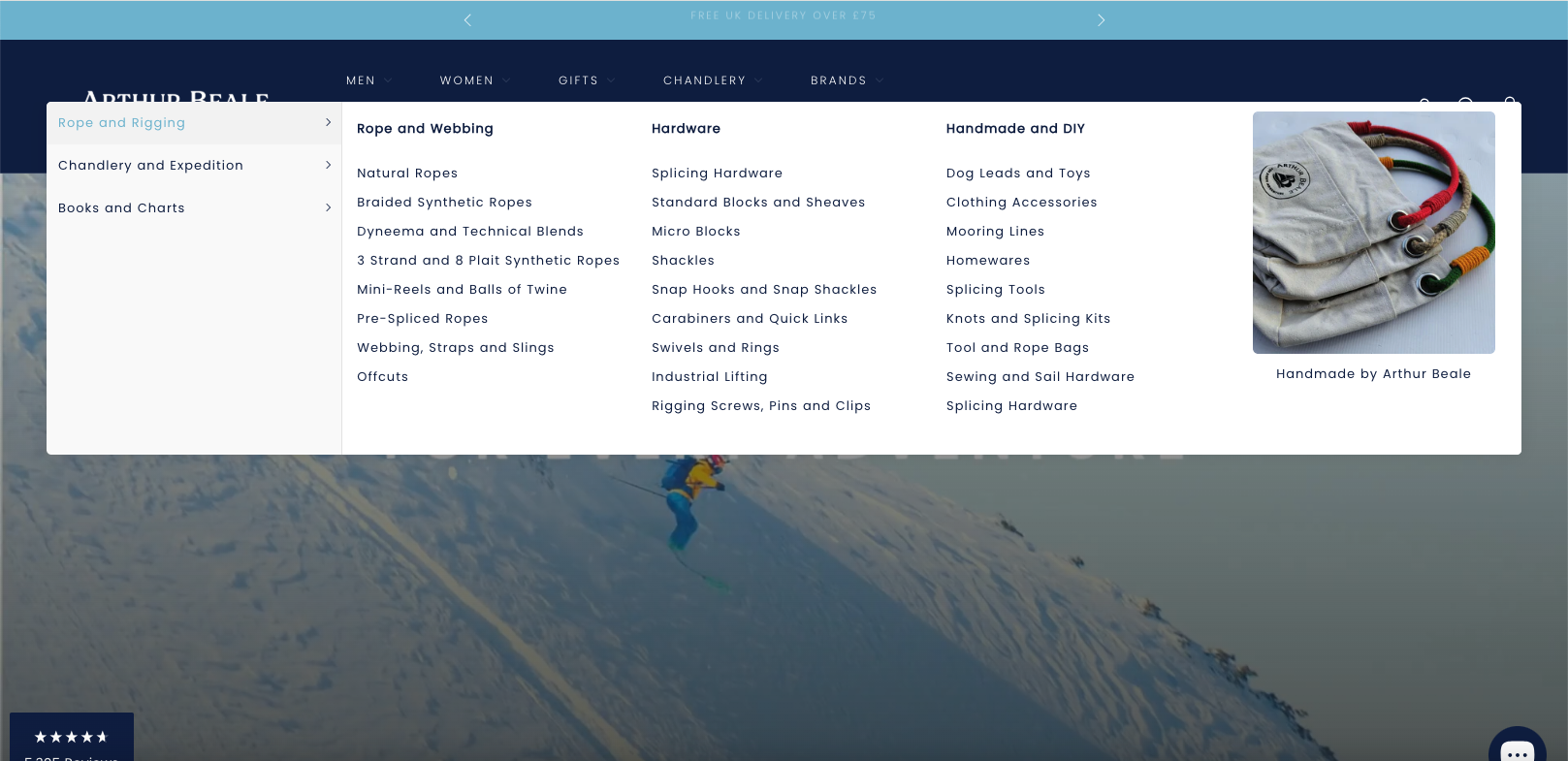Visit 3 Strand and 8 Plait Synthetic Ropes

coord(488,261)
